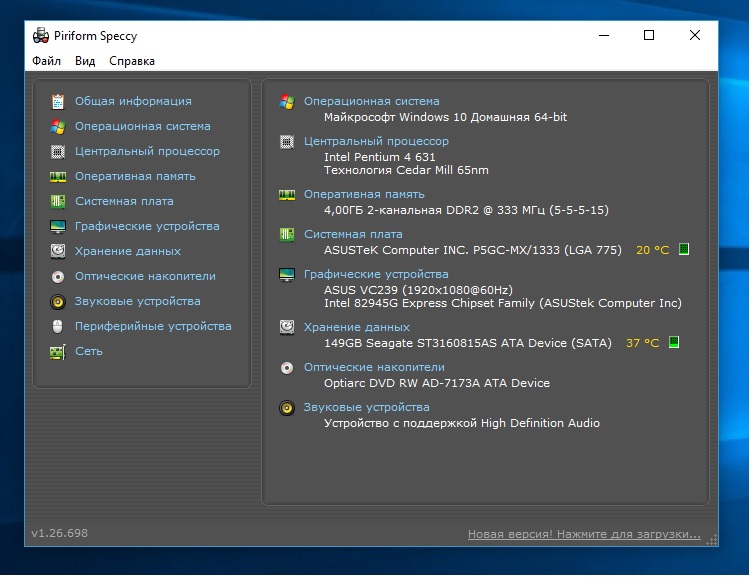Click the text Технология Cedar Mill 65nm
Screen dimensions: 752x578
[x=406, y=170]
